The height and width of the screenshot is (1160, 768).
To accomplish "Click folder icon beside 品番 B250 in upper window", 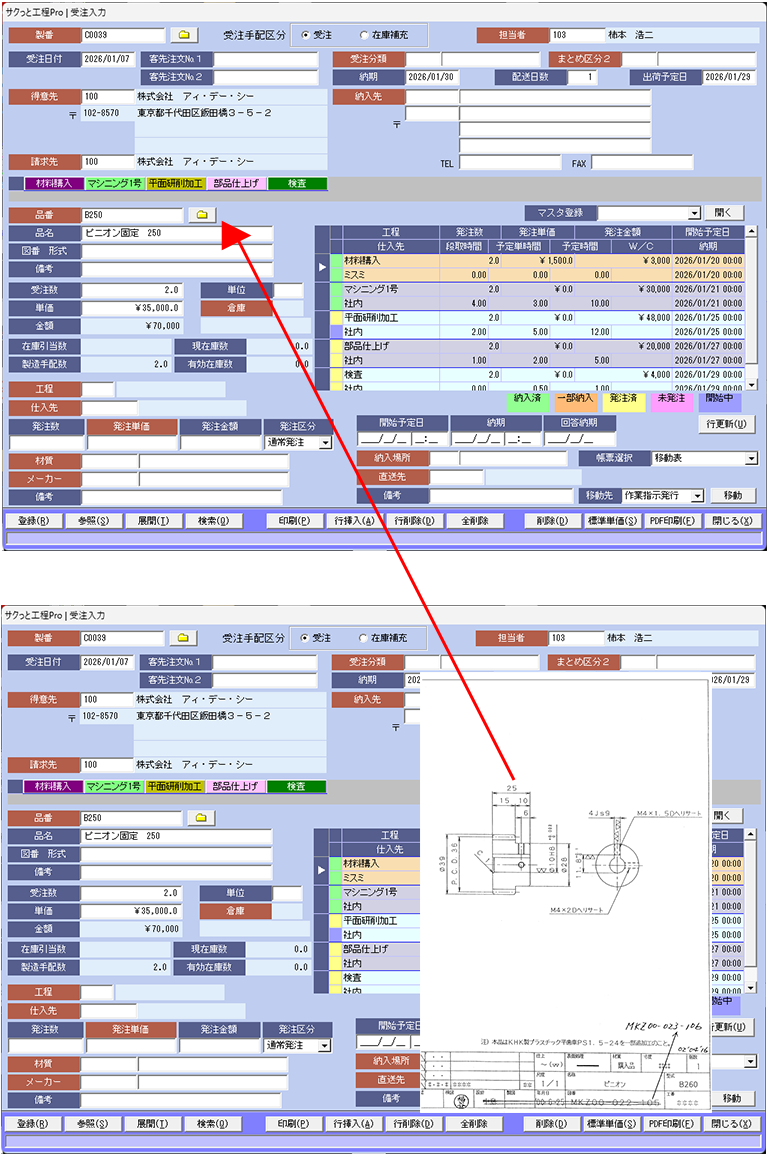I will click(202, 215).
